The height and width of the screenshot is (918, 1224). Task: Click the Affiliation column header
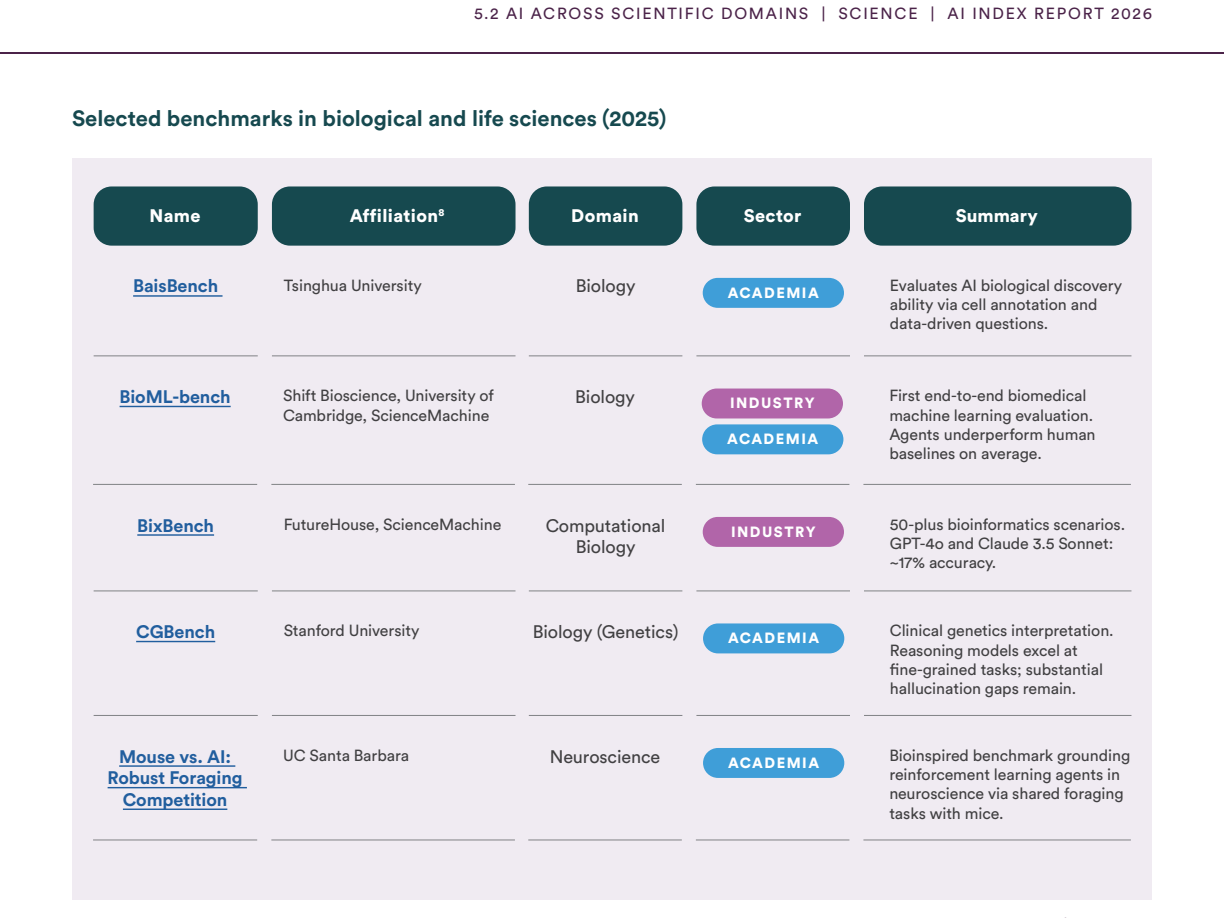(394, 216)
